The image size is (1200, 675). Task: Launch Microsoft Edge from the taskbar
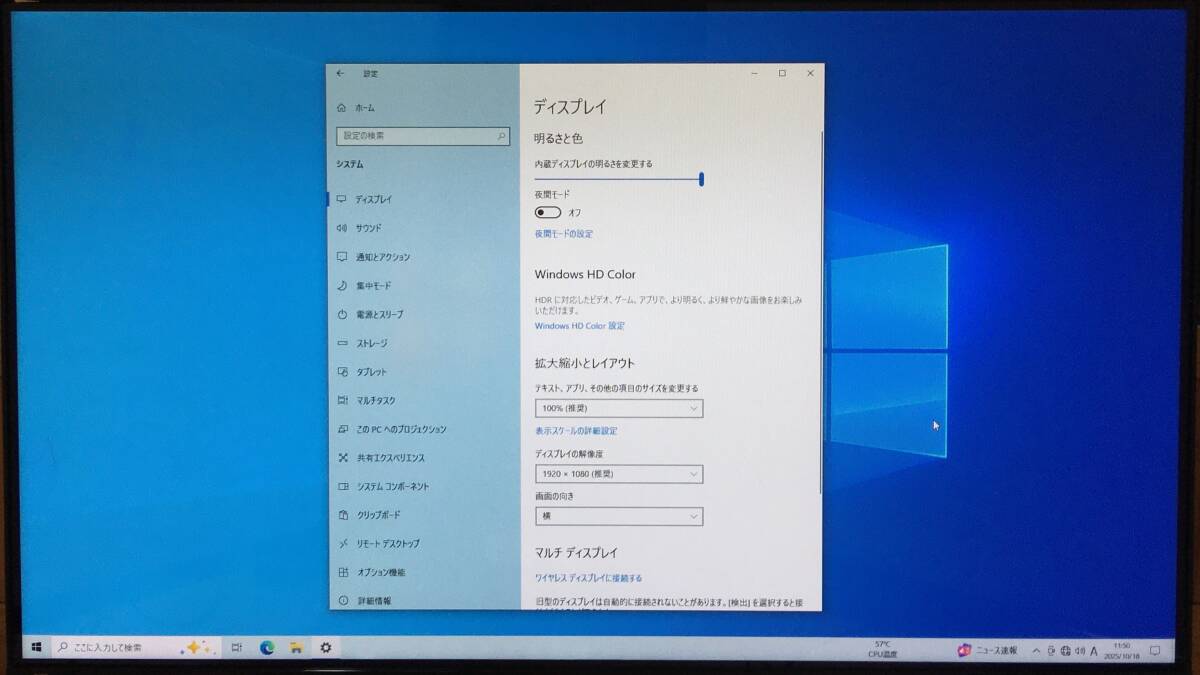point(267,647)
